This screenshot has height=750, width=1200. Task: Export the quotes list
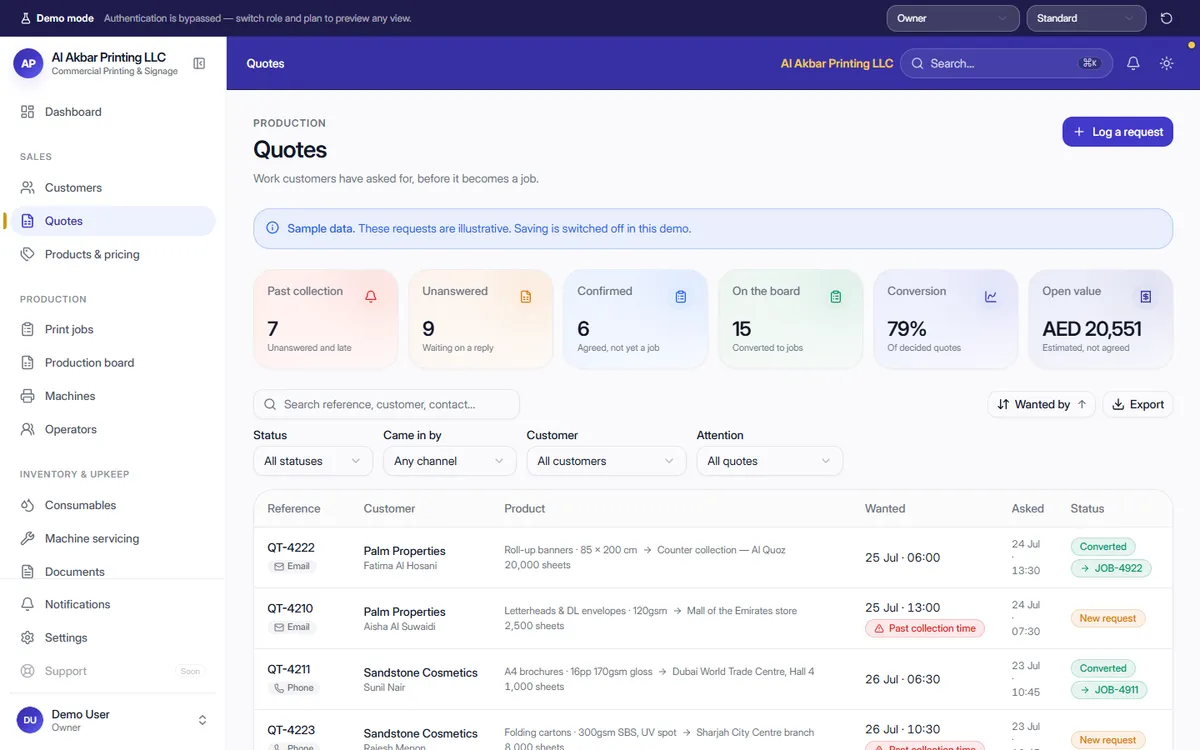tap(1138, 405)
